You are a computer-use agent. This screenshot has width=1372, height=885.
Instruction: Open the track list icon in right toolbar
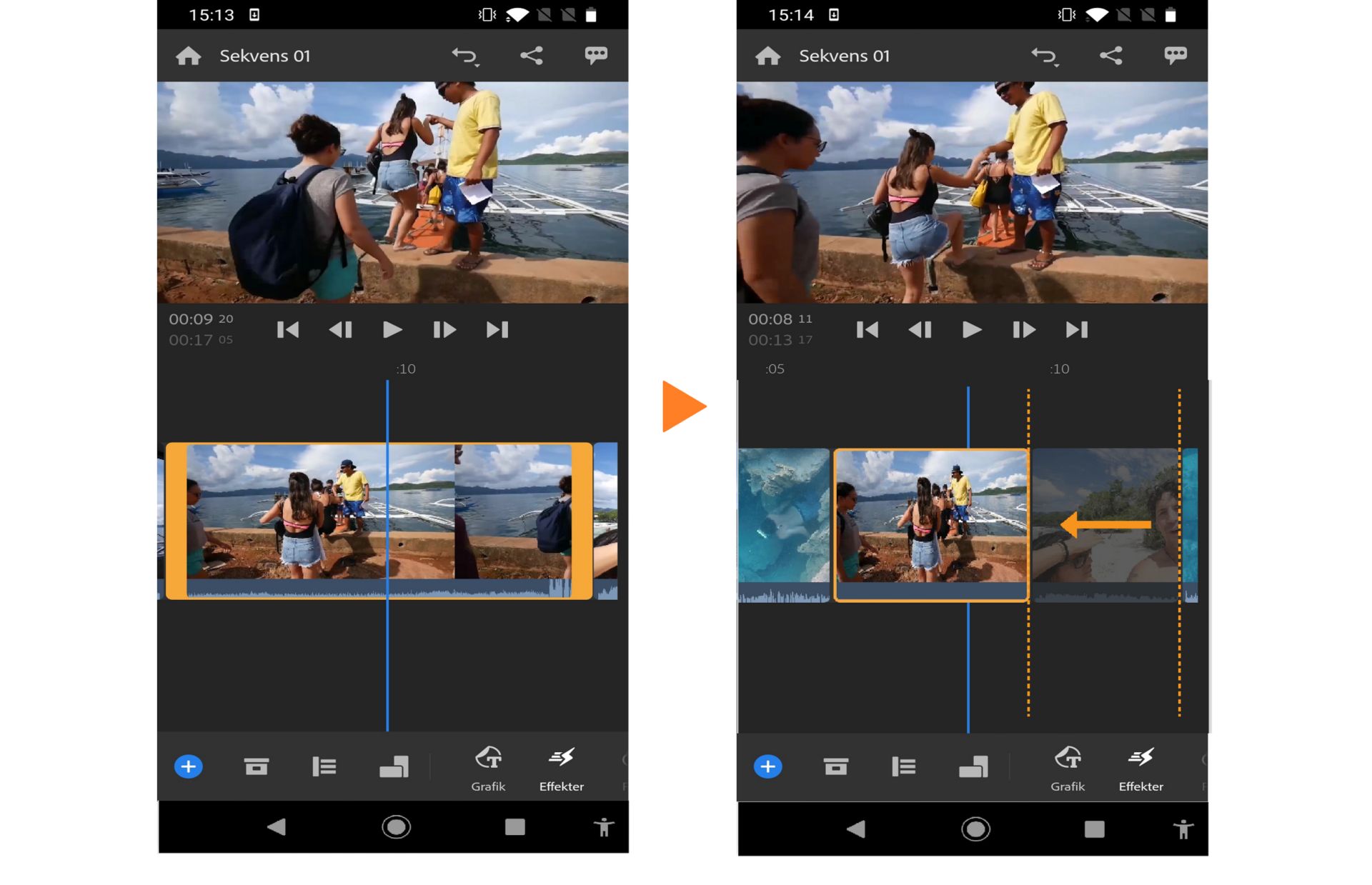[904, 766]
